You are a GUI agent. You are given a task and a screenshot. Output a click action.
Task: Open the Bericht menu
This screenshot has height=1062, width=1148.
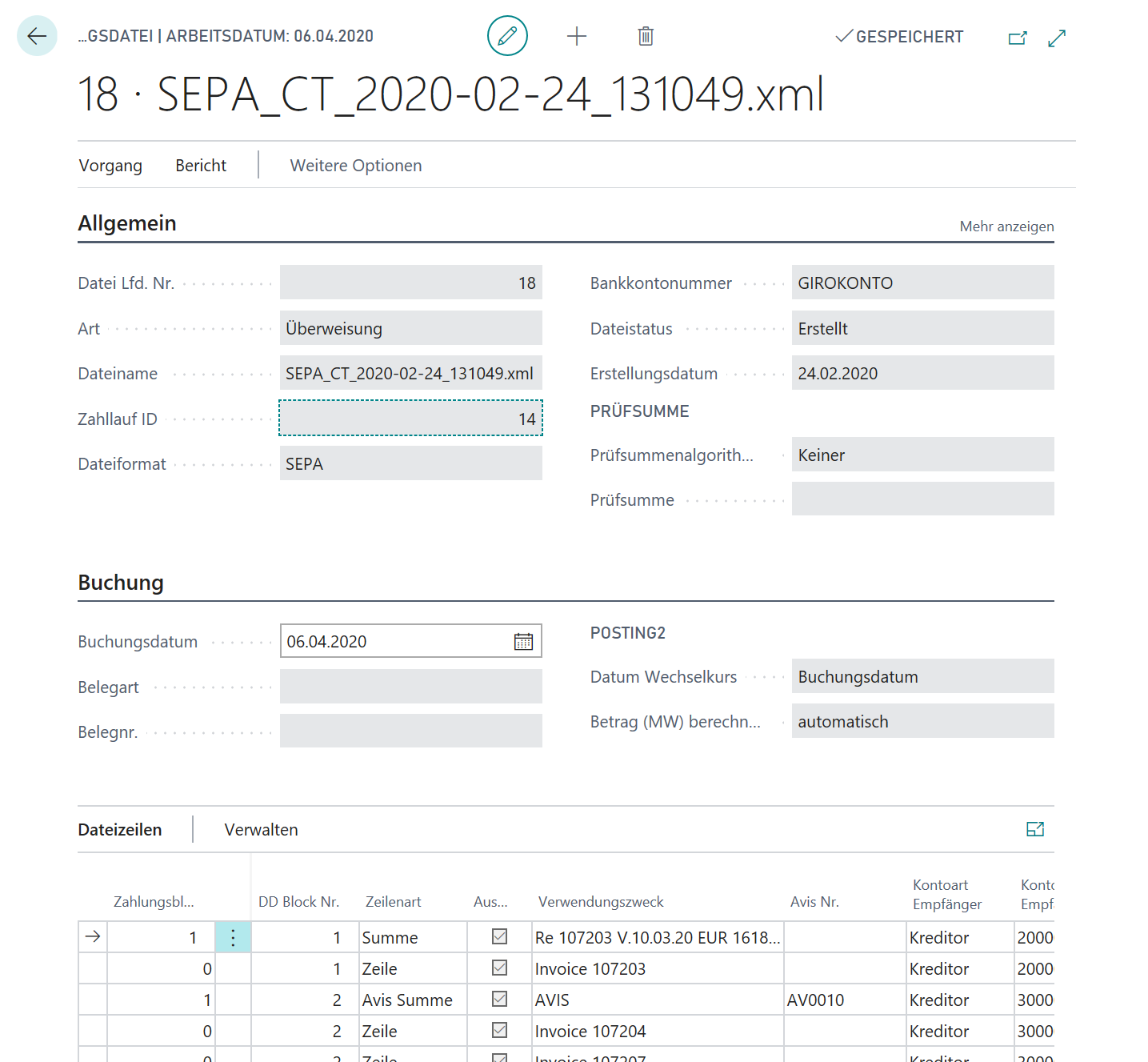tap(200, 166)
